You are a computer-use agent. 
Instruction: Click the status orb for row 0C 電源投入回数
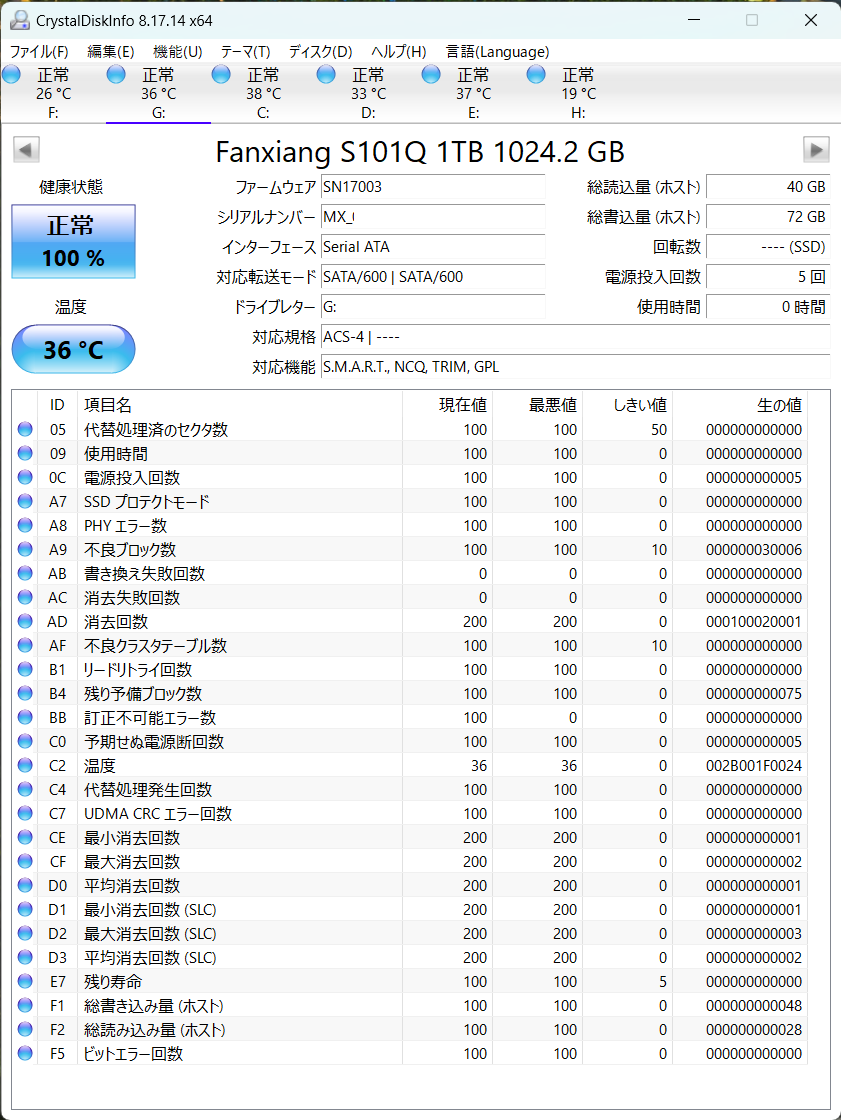(x=25, y=477)
